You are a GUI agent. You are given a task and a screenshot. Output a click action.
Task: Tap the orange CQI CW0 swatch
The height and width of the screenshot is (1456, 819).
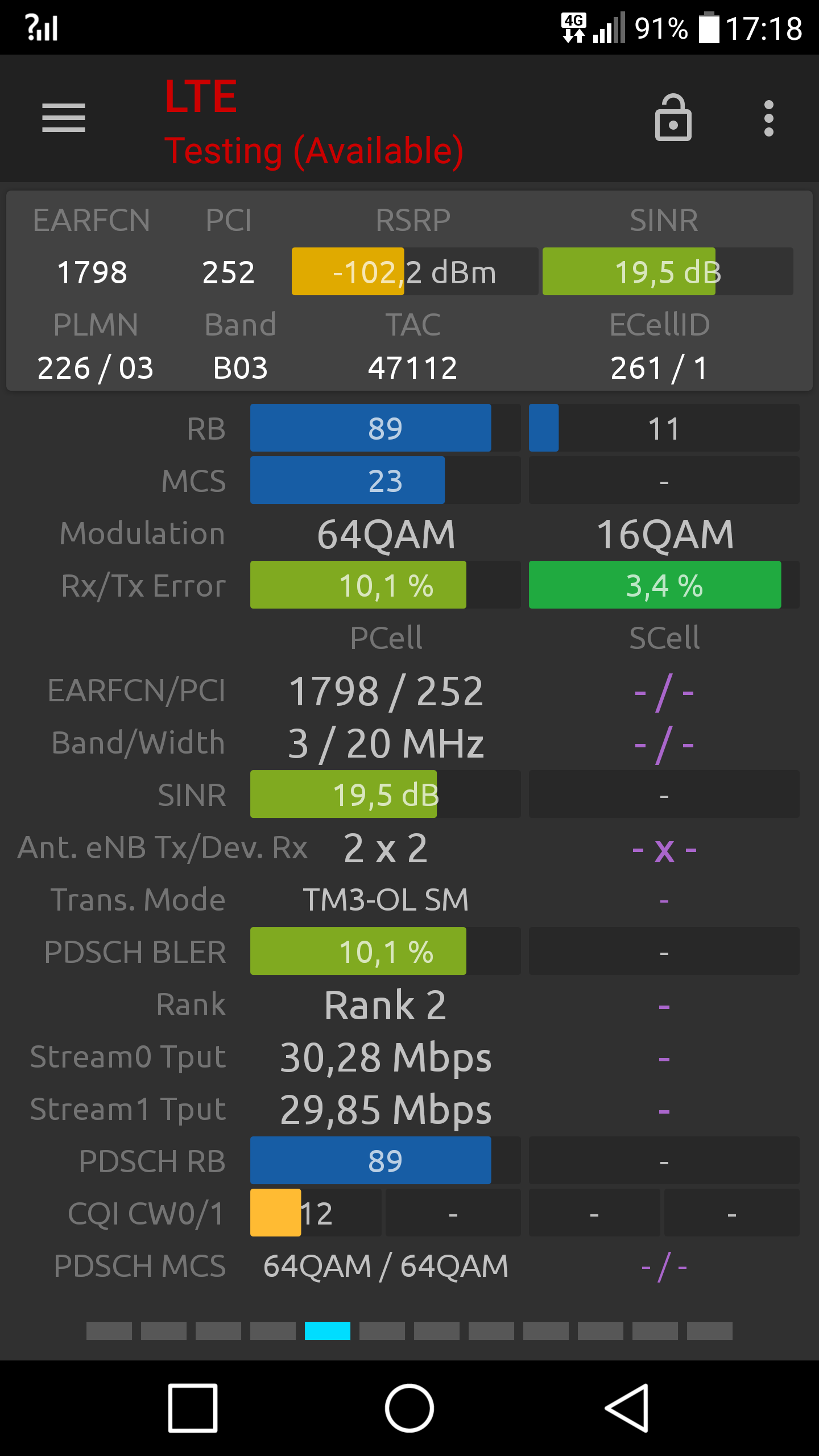coord(275,1213)
